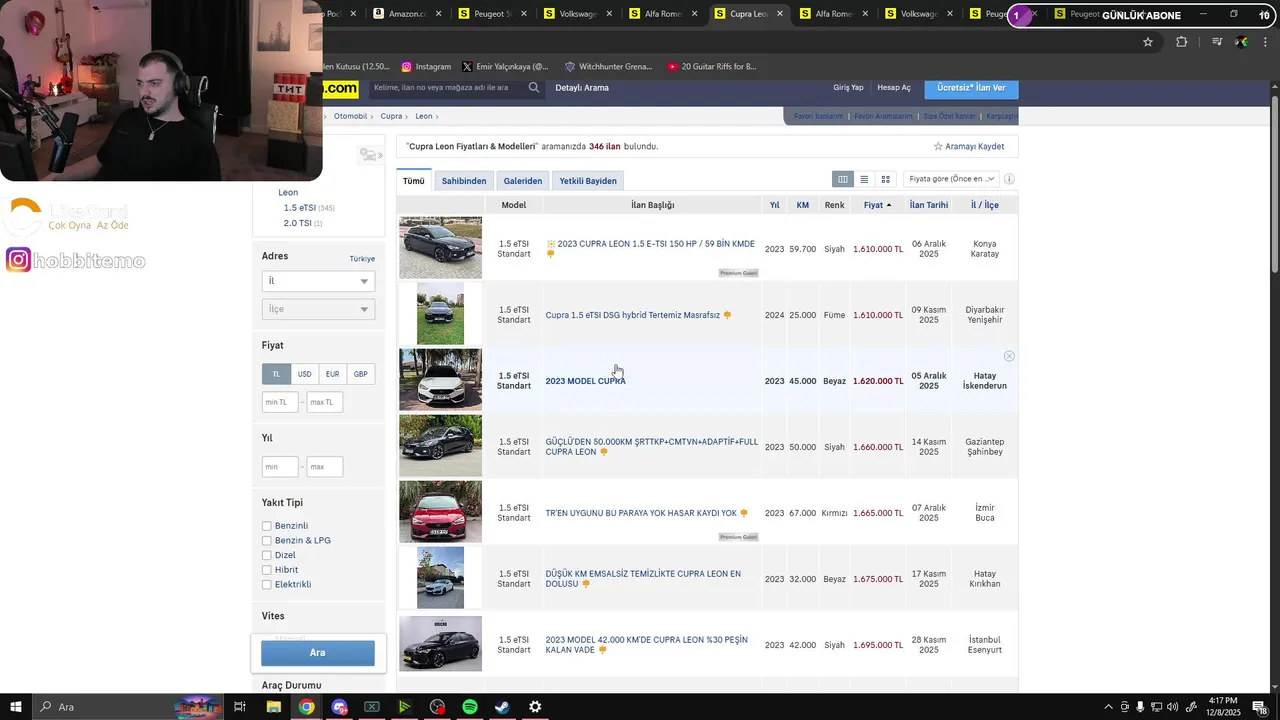Check the Elektrikli fuel type box
The height and width of the screenshot is (720, 1280).
point(267,584)
